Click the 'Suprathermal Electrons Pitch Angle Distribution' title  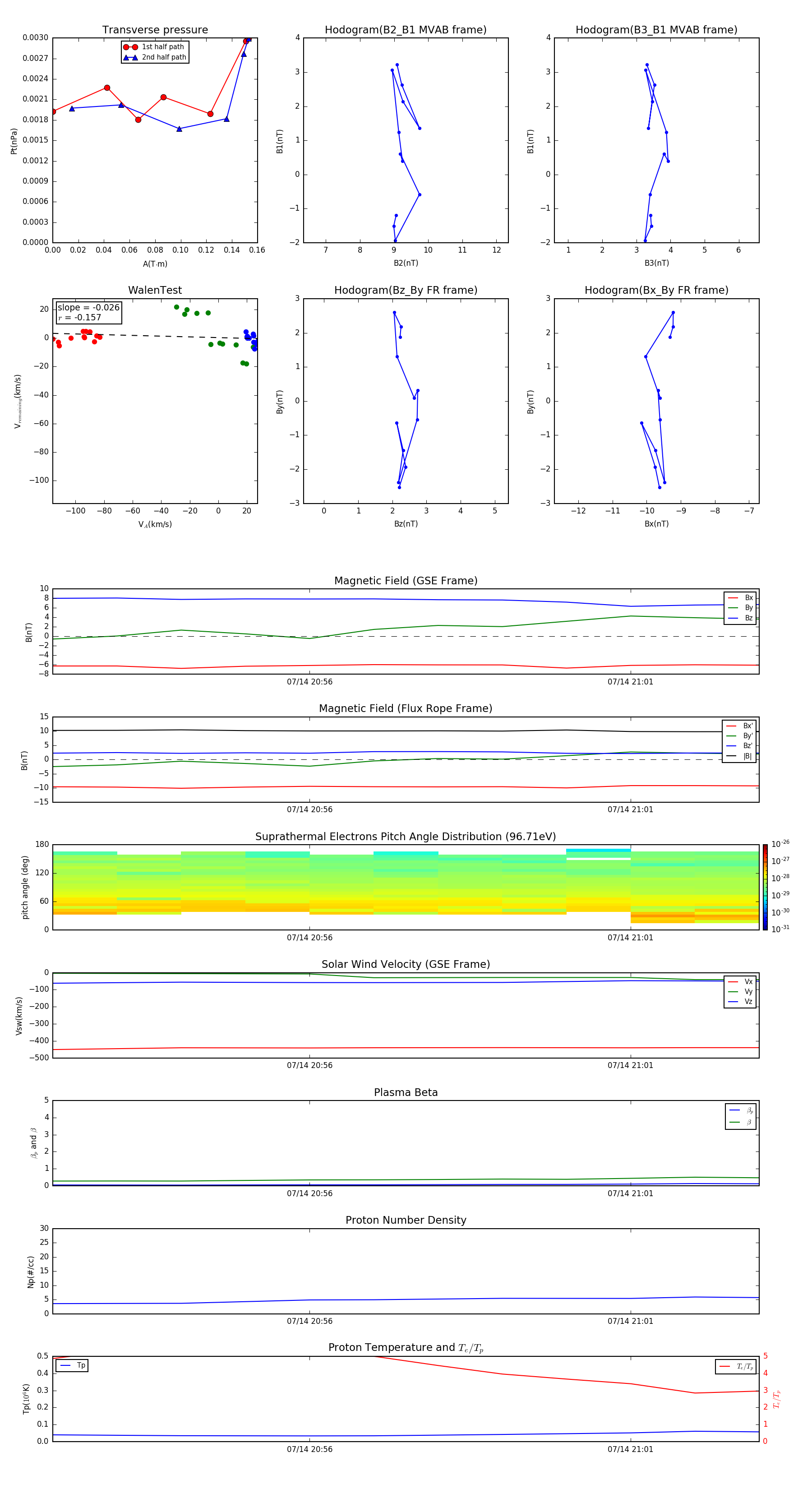[x=406, y=837]
